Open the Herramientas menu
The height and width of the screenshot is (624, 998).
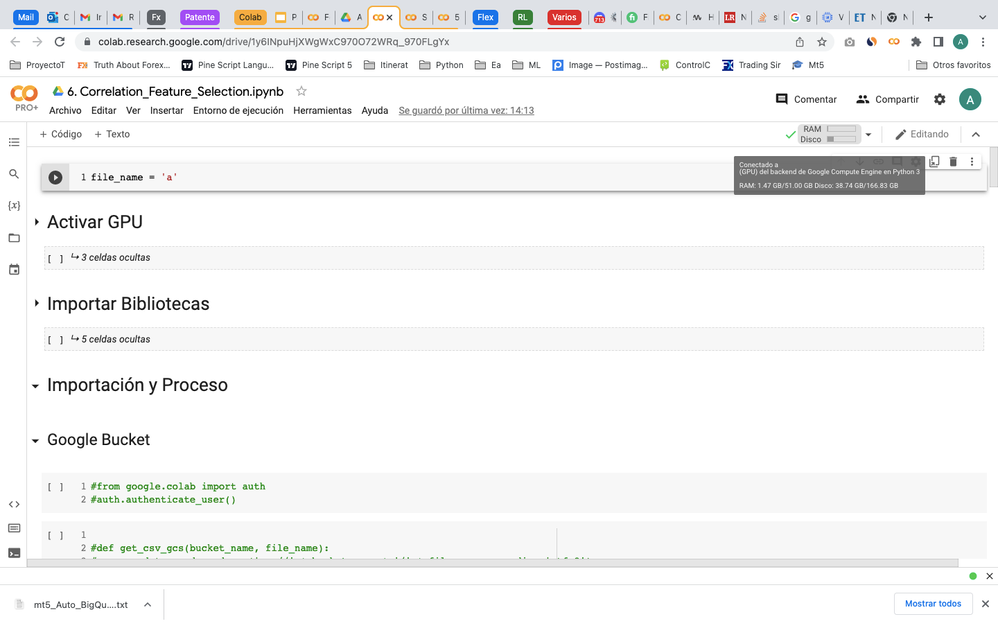coord(322,110)
